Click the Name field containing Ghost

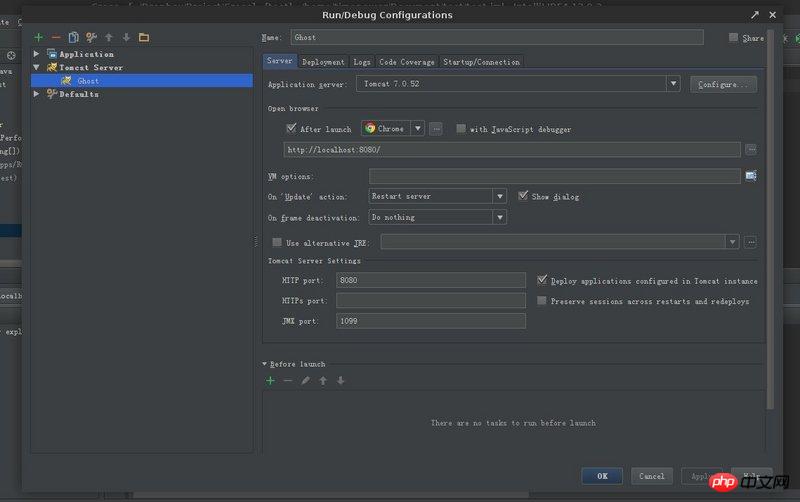tap(497, 37)
